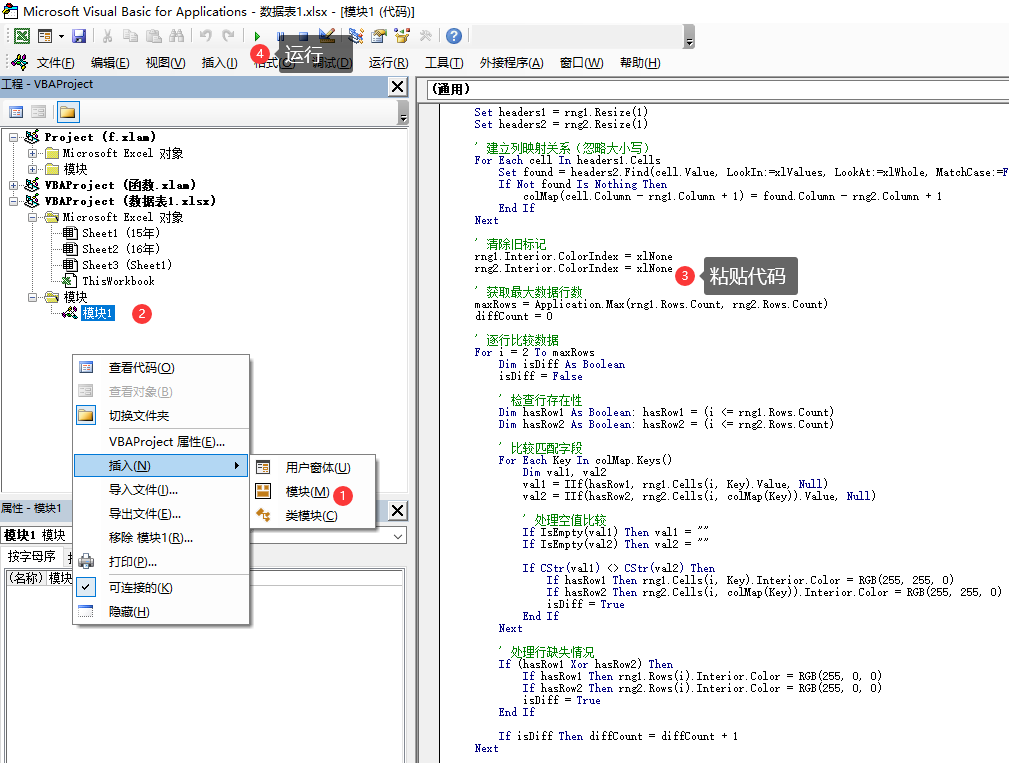Expand the 模块 folder under f.xlam
This screenshot has width=1009, height=763.
click(x=32, y=169)
